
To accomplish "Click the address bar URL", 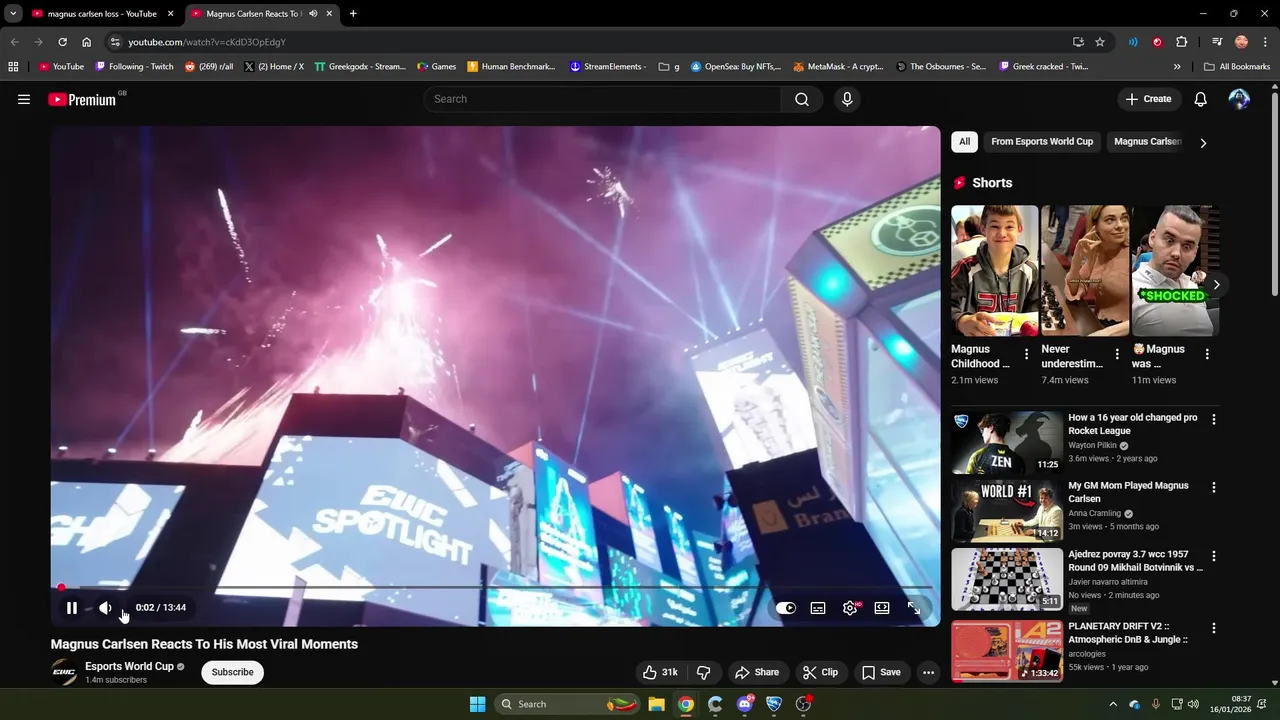I will coord(207,42).
